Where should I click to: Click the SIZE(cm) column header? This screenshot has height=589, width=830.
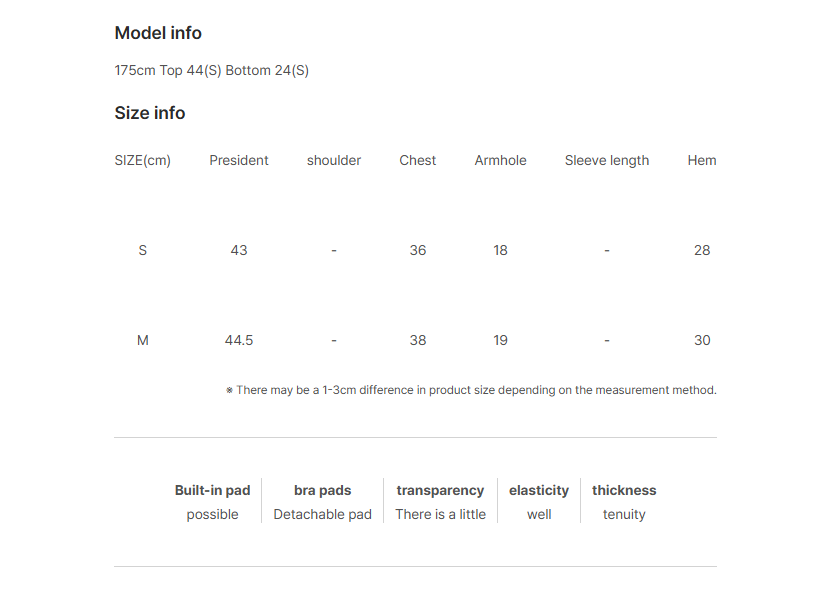[x=142, y=160]
